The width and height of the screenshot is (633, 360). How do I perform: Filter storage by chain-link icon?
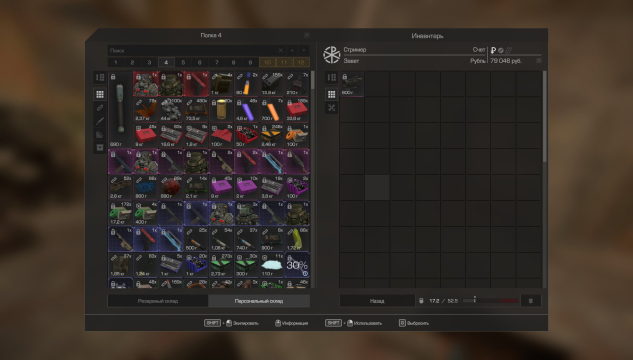(100, 108)
